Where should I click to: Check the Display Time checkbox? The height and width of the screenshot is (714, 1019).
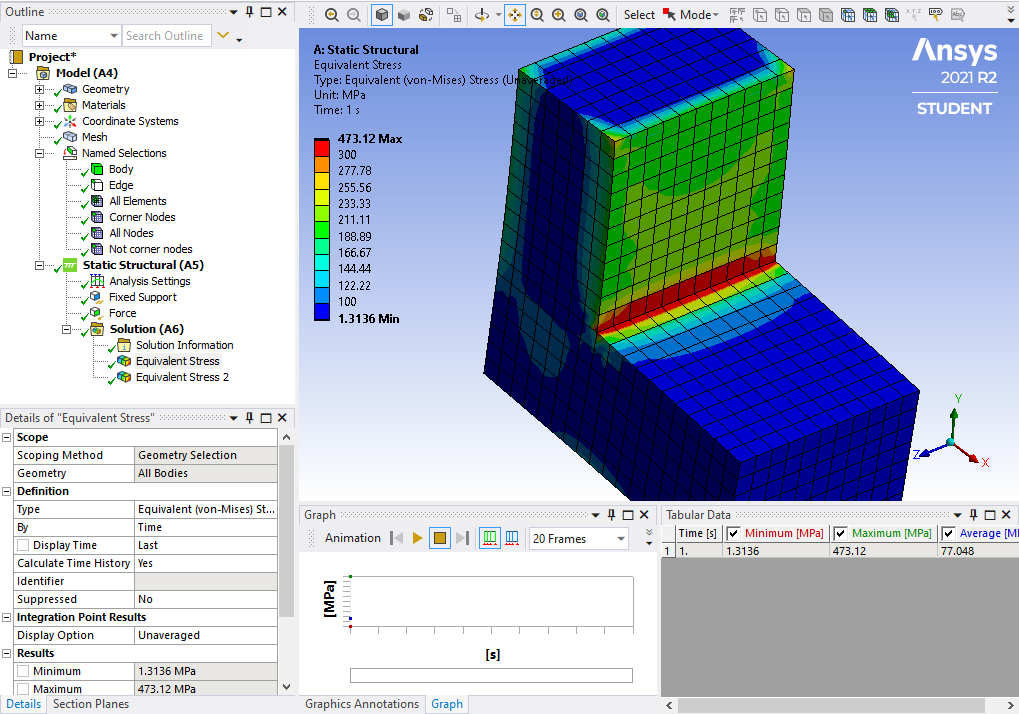point(23,545)
